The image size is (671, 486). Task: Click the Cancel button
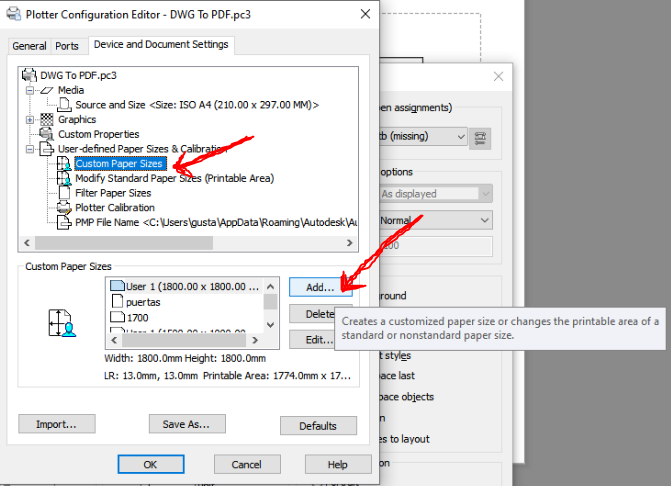[x=247, y=464]
